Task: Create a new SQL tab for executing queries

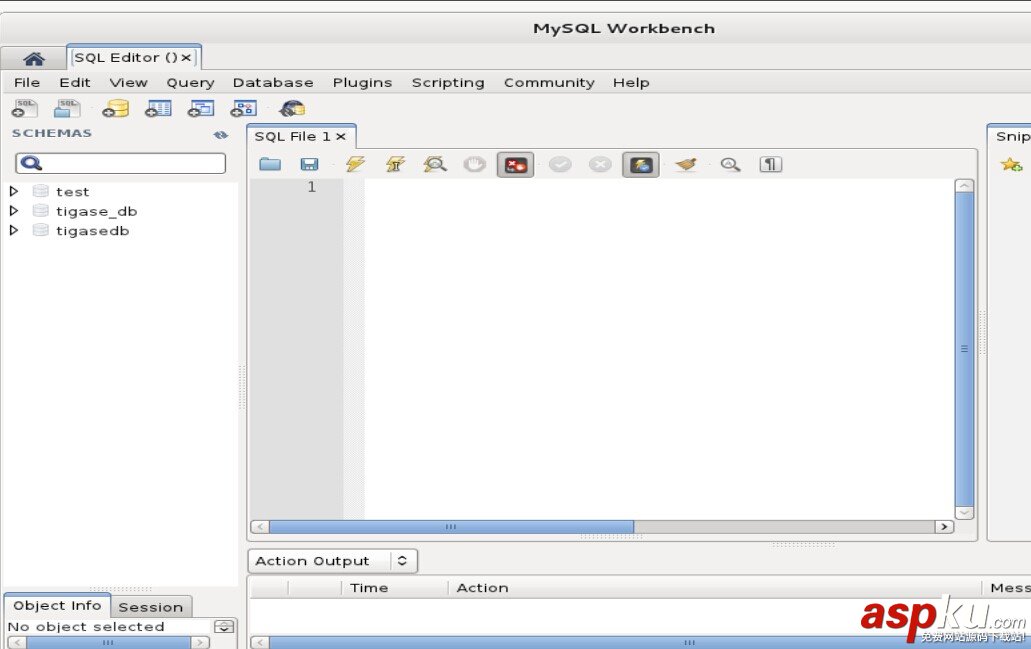Action: tap(23, 108)
